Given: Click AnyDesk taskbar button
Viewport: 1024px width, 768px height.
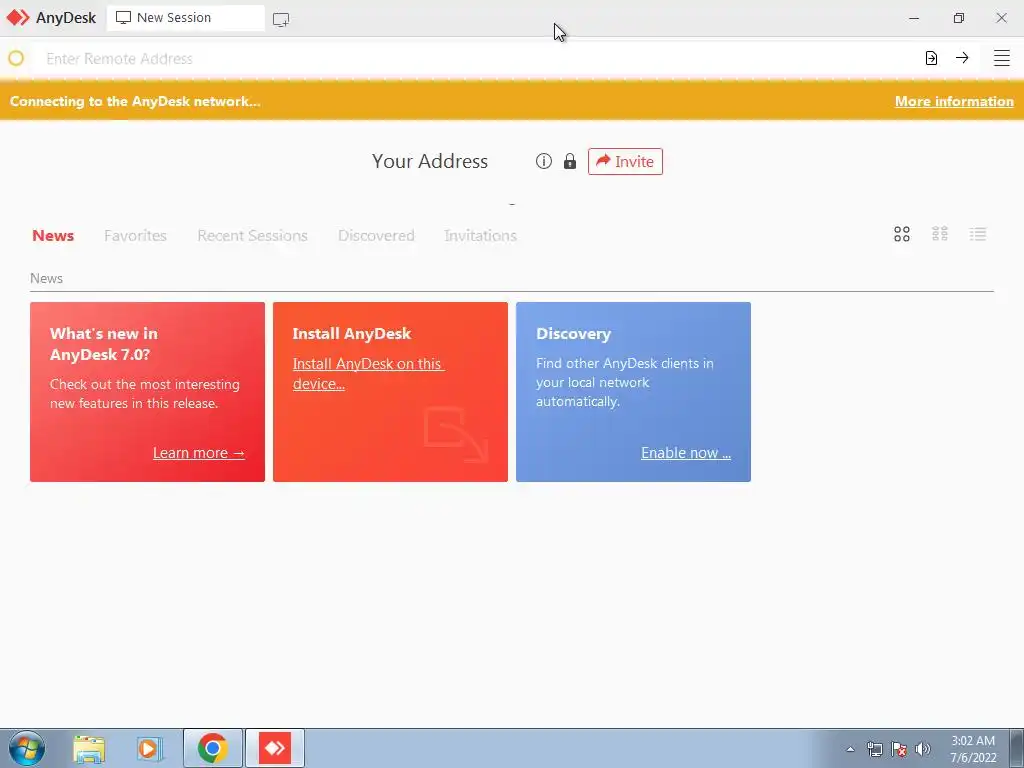Looking at the screenshot, I should (x=275, y=748).
